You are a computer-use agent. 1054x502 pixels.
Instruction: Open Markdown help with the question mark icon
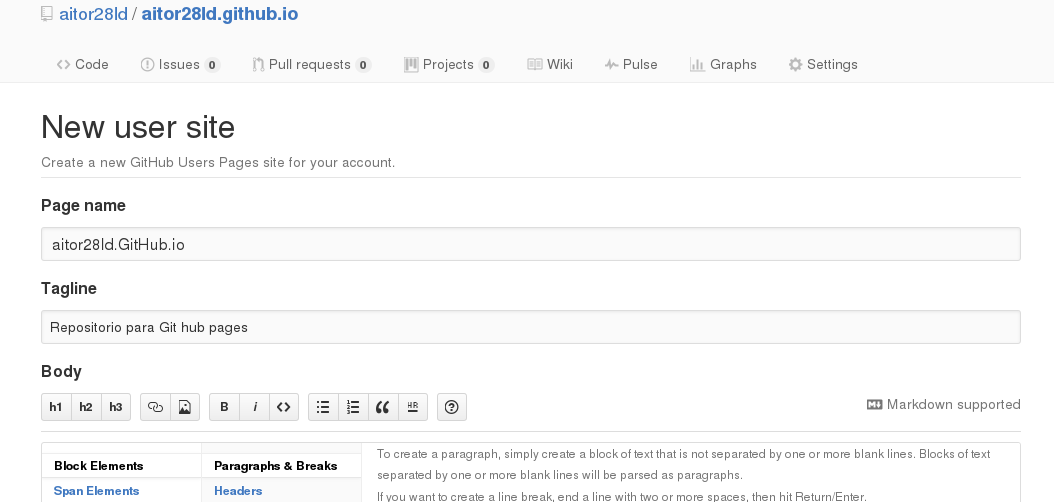(452, 407)
